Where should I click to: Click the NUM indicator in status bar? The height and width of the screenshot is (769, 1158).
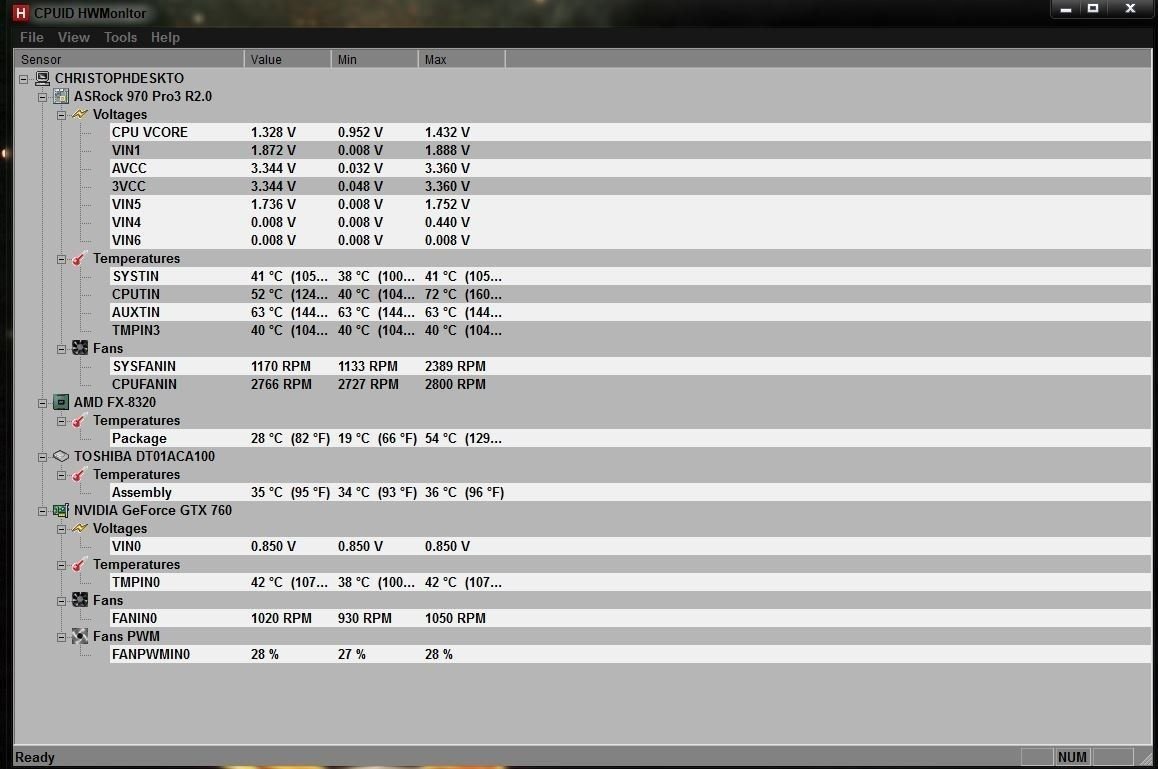coord(1072,757)
